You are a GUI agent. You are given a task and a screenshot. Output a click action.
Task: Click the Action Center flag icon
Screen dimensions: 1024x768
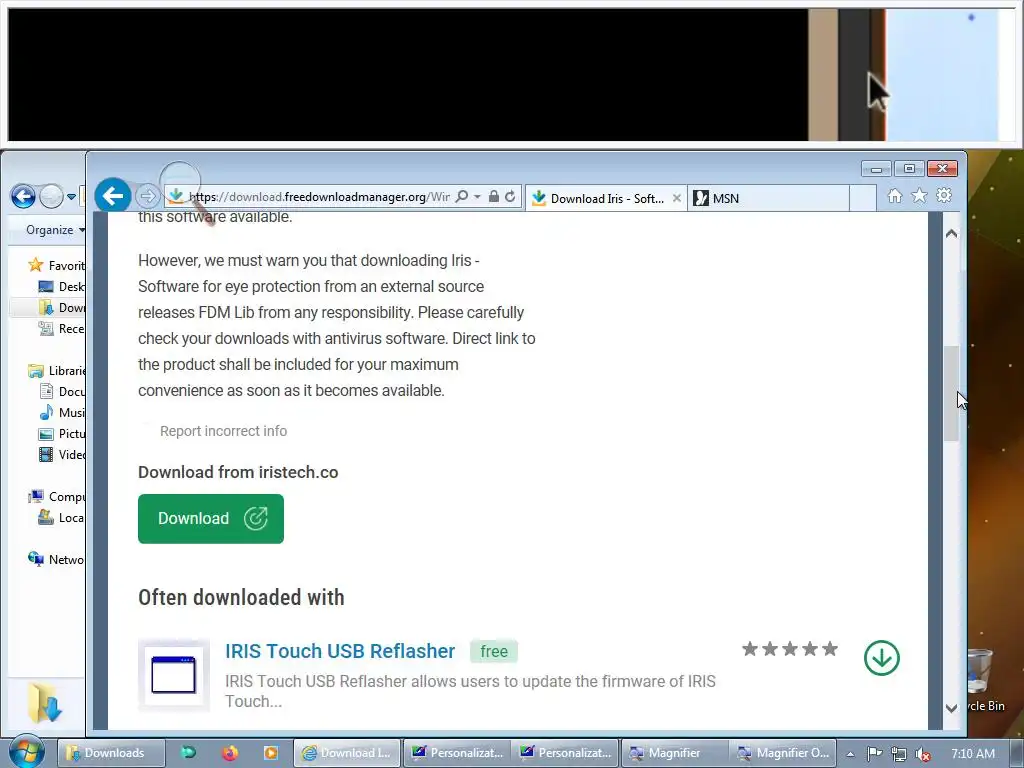[x=874, y=754]
